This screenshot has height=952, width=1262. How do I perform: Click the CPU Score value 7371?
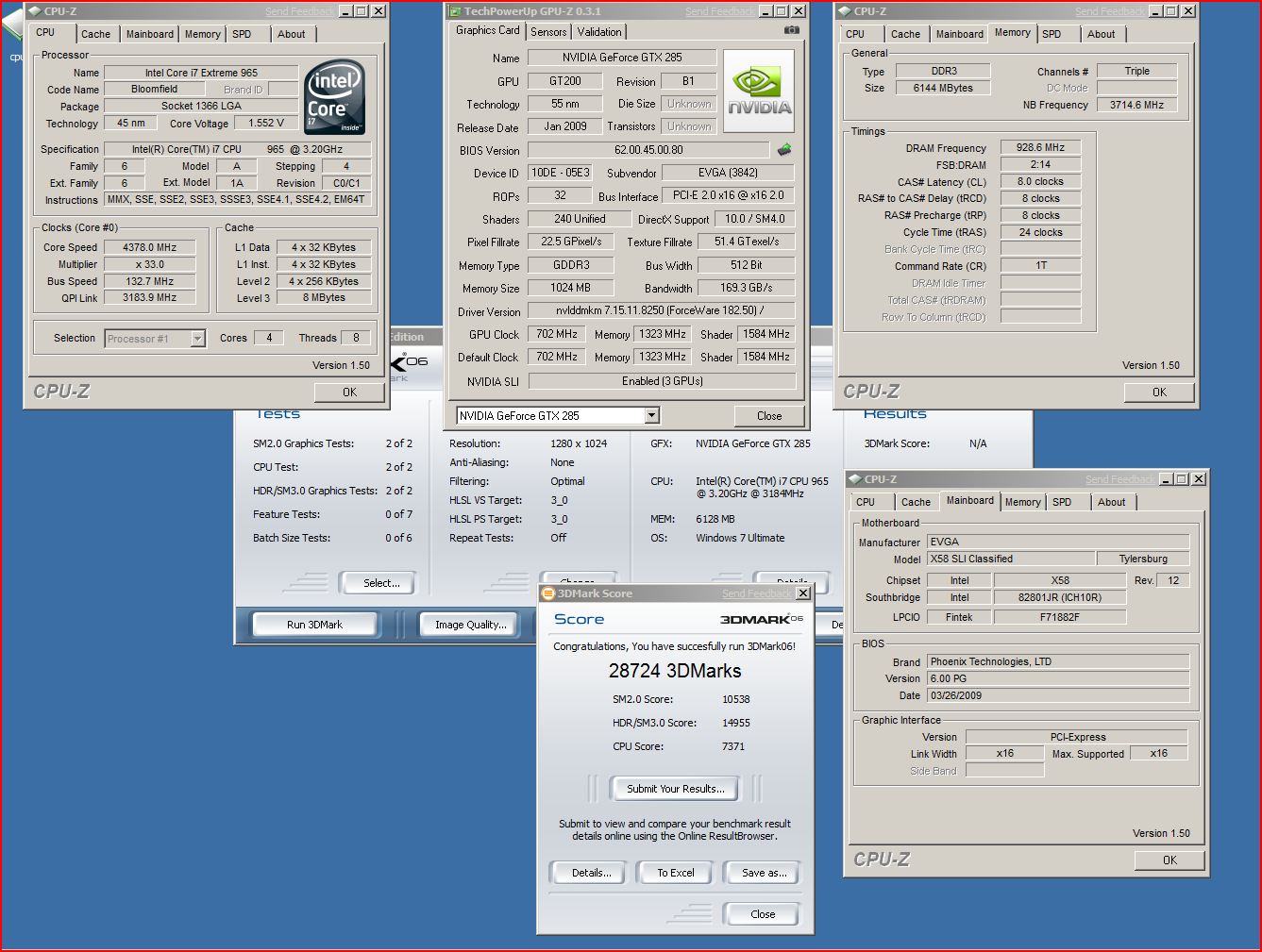[x=733, y=746]
